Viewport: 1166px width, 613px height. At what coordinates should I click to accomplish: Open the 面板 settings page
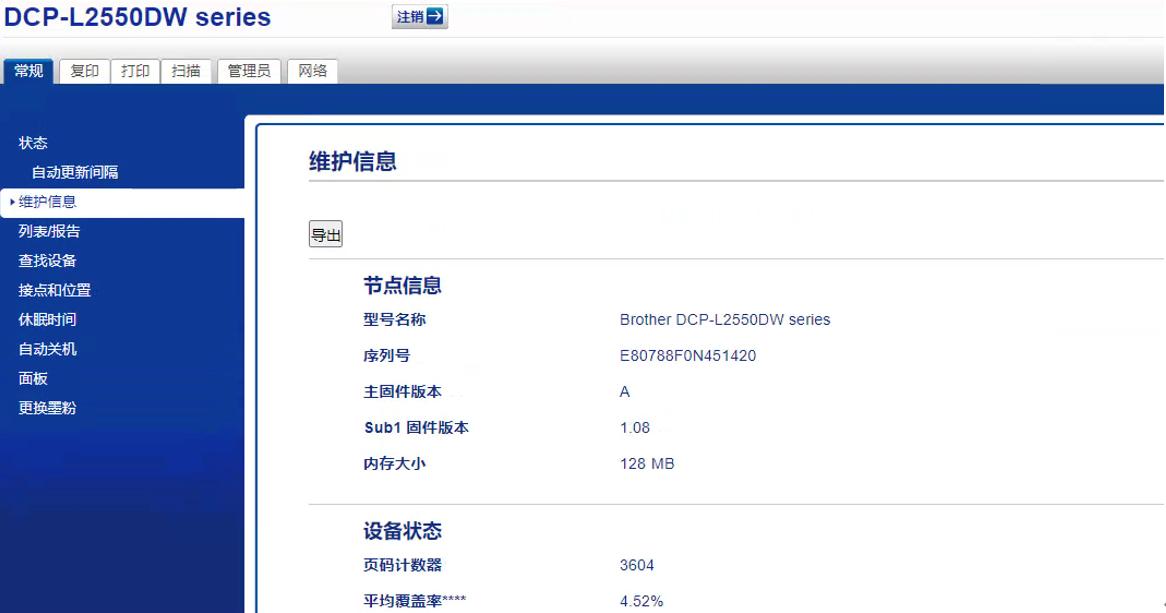(33, 377)
